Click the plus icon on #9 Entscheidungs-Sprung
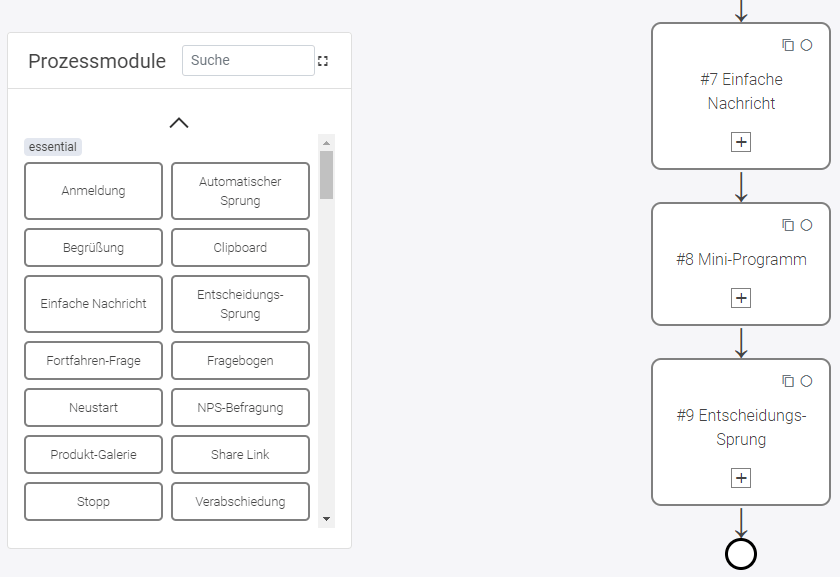This screenshot has width=840, height=577. (740, 477)
